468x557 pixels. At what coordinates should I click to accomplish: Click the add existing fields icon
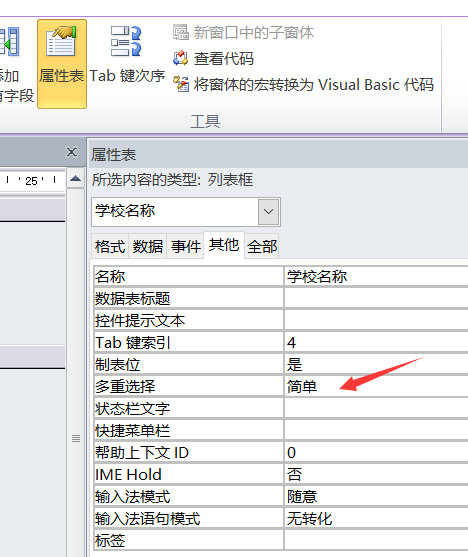(x=10, y=42)
